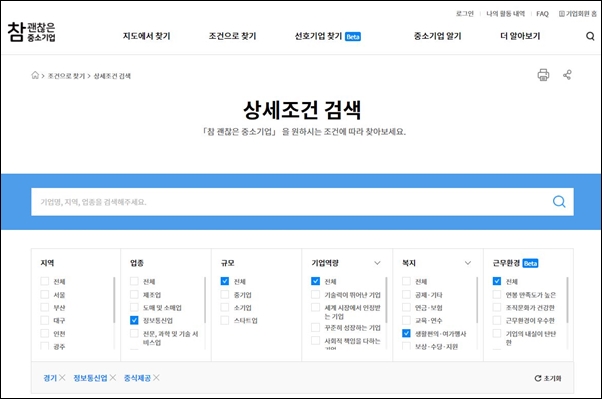Click the 로그인 link
Screen dimensions: 602x399
[x=465, y=14]
